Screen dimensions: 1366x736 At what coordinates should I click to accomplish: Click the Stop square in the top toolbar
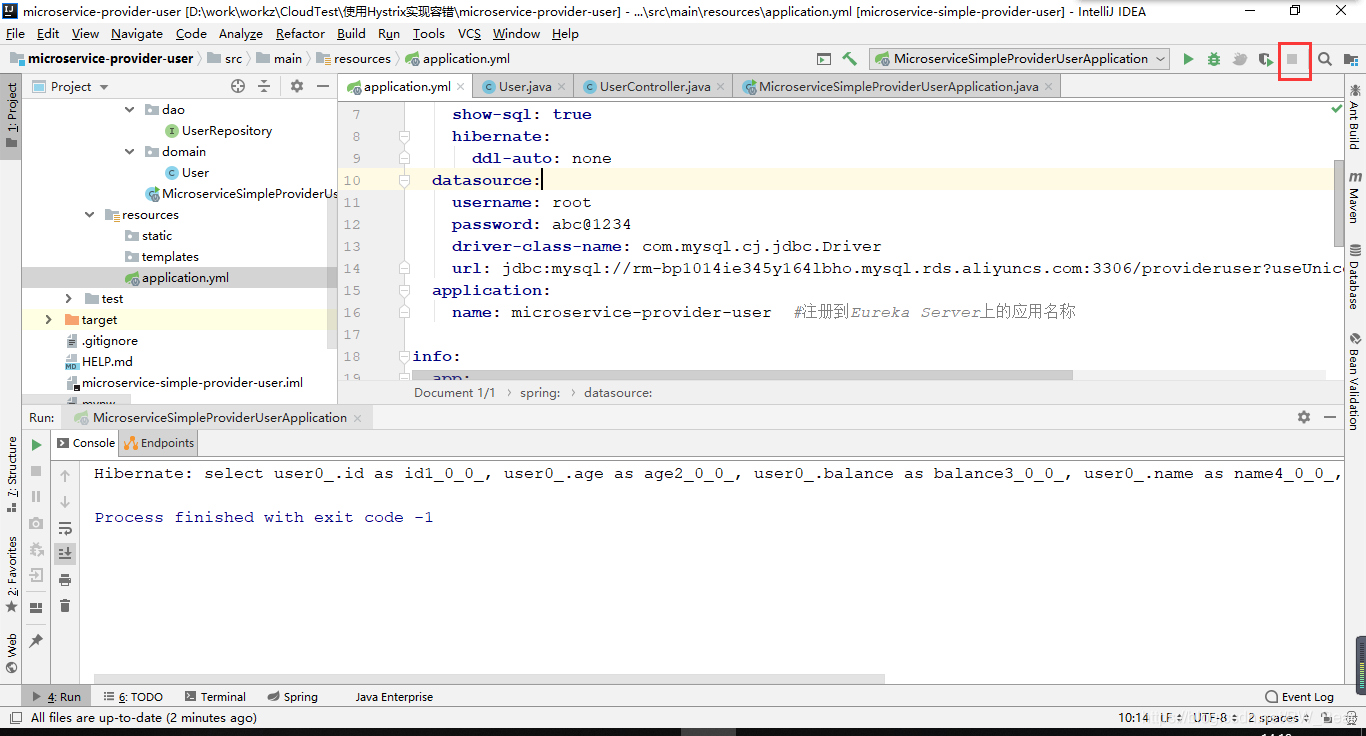click(x=1292, y=59)
